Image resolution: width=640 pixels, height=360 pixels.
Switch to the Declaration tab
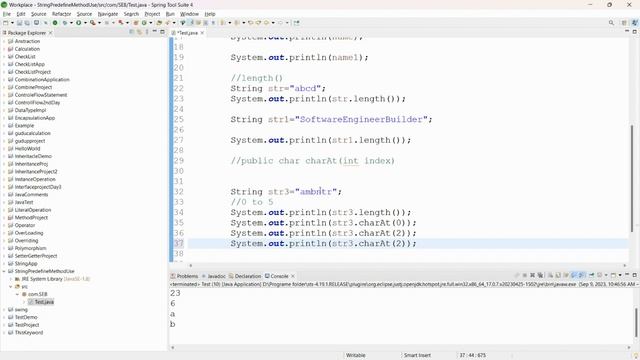tap(245, 276)
